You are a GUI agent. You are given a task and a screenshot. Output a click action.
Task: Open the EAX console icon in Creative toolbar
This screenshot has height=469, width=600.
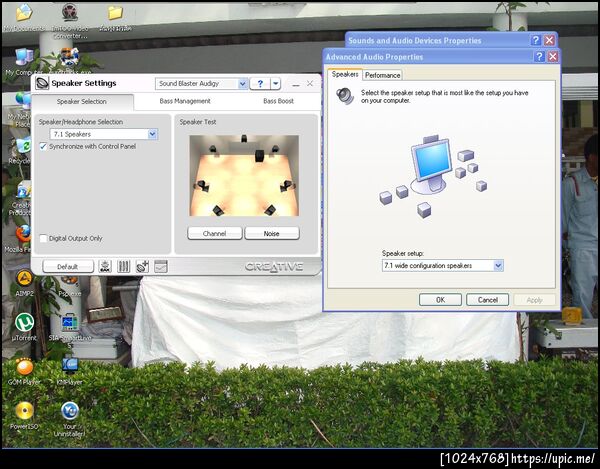point(105,266)
